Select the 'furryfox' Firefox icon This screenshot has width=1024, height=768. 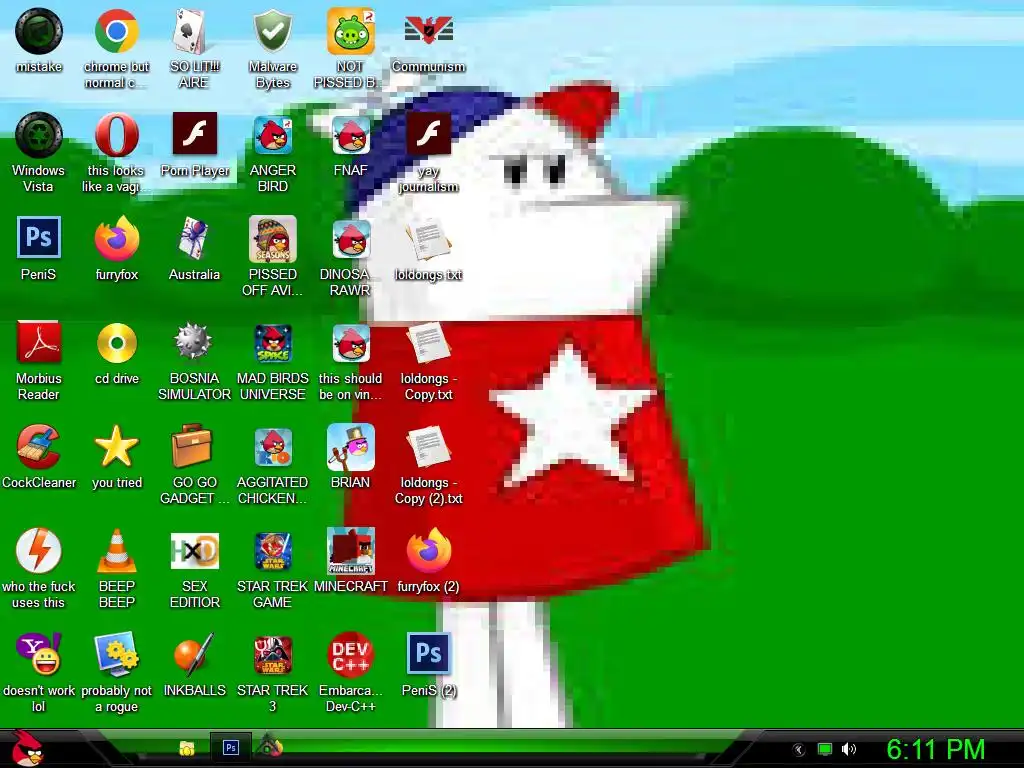pyautogui.click(x=116, y=238)
